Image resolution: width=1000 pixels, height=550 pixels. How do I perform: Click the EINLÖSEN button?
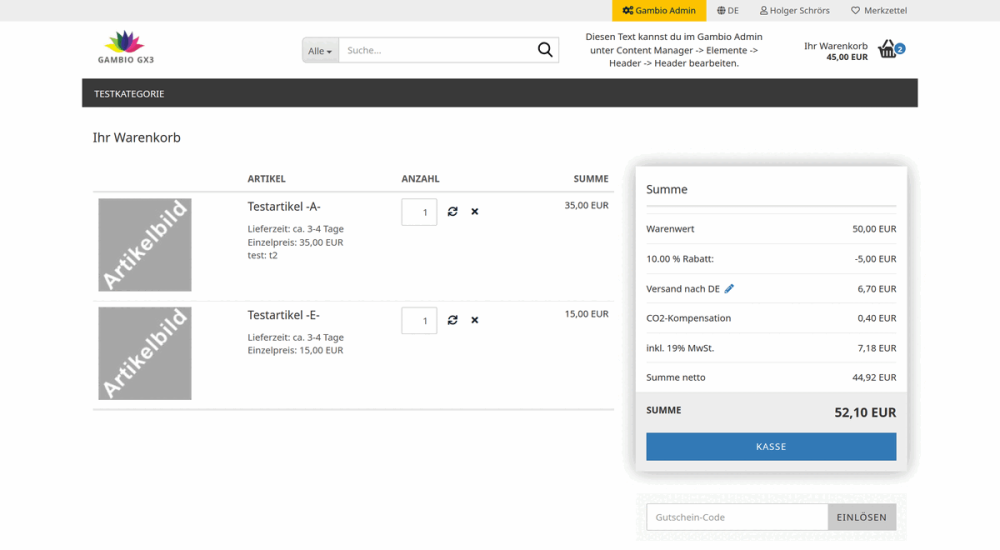[x=862, y=517]
